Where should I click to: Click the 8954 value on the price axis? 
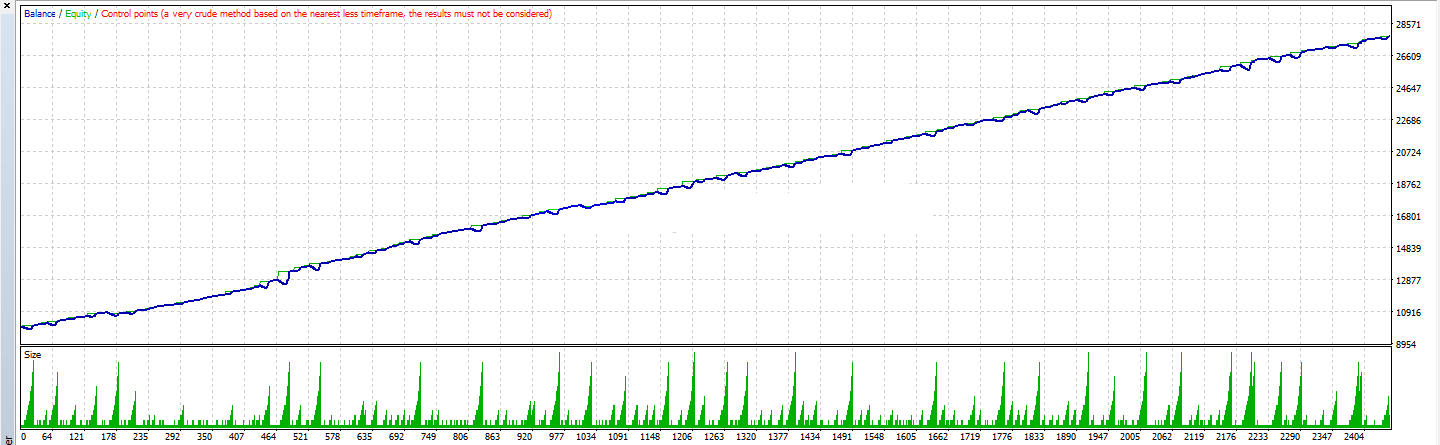tap(1409, 345)
